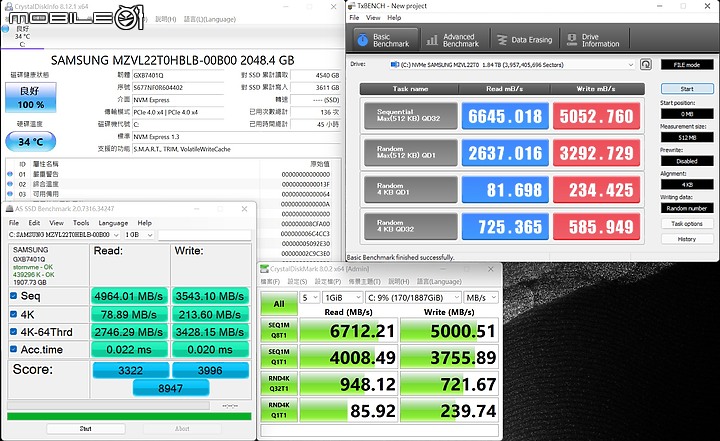The height and width of the screenshot is (441, 720).
Task: Click the CrystalDiskInfo title bar app icon
Action: tap(8, 6)
